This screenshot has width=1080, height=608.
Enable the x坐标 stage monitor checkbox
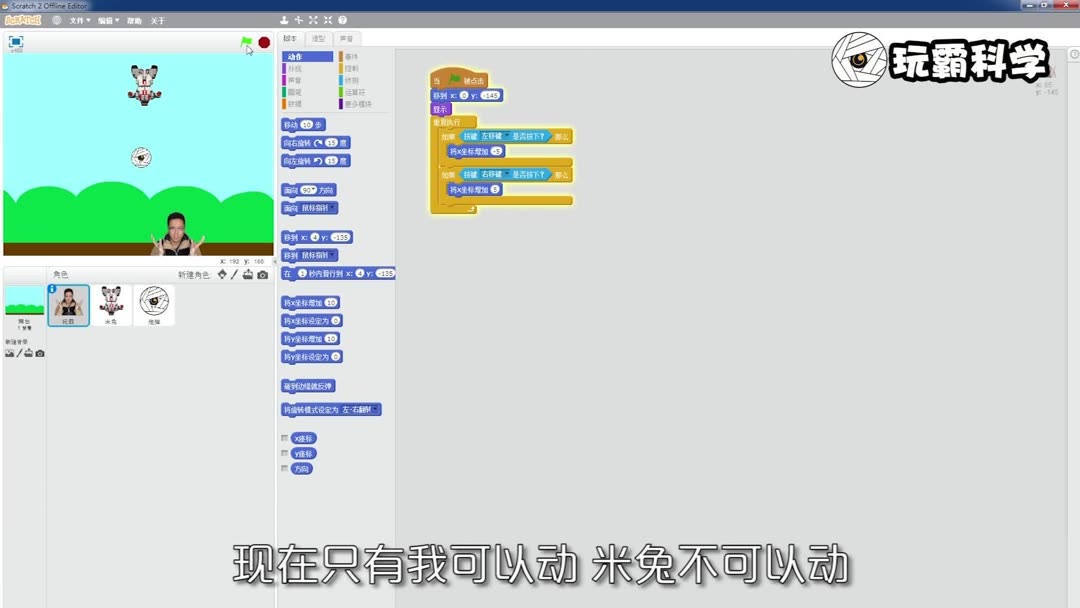[x=282, y=437]
